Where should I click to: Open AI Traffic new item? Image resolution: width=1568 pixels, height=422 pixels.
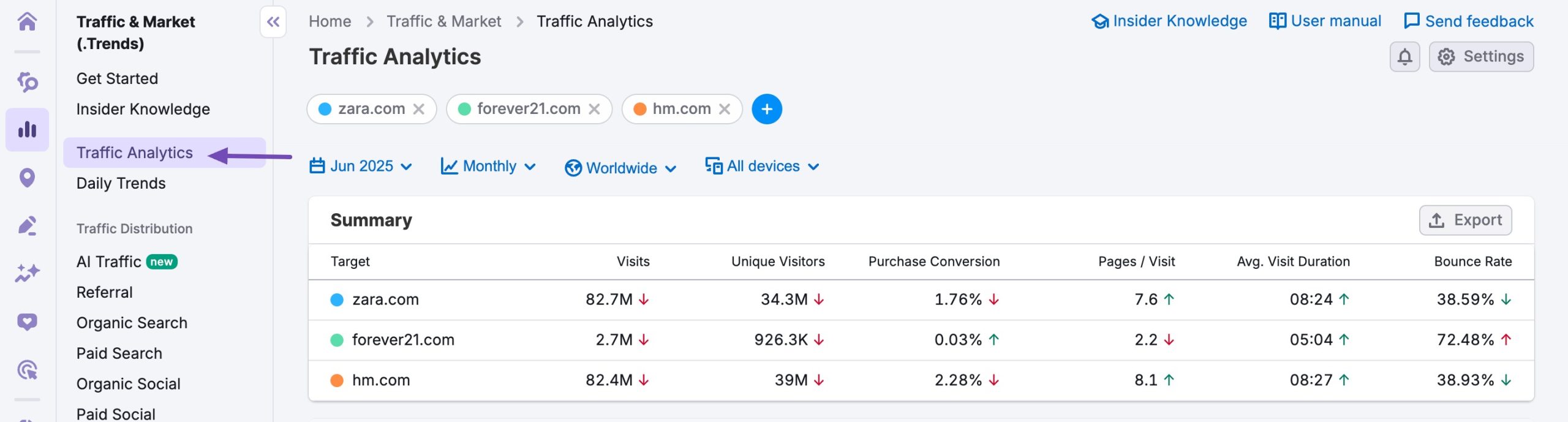click(x=127, y=262)
